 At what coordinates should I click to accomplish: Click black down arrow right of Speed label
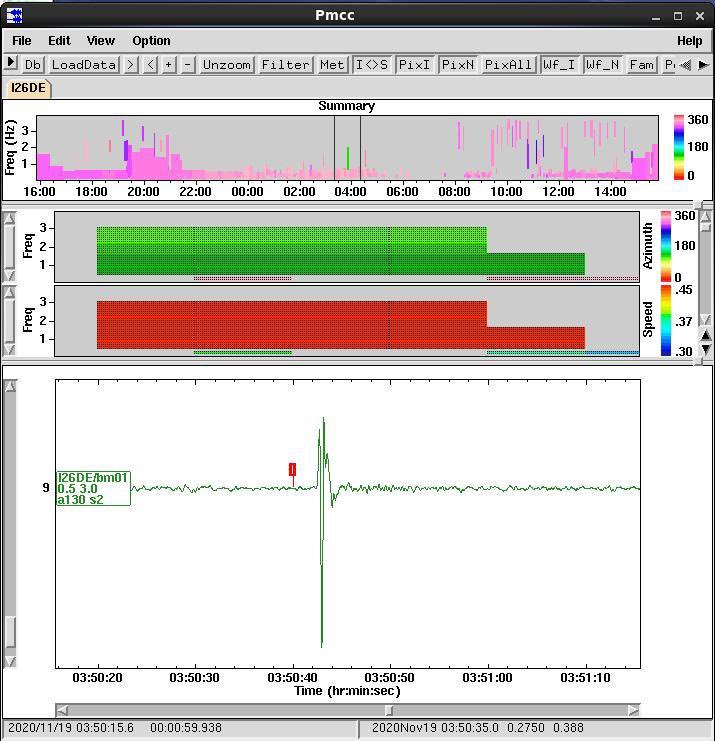[x=706, y=349]
